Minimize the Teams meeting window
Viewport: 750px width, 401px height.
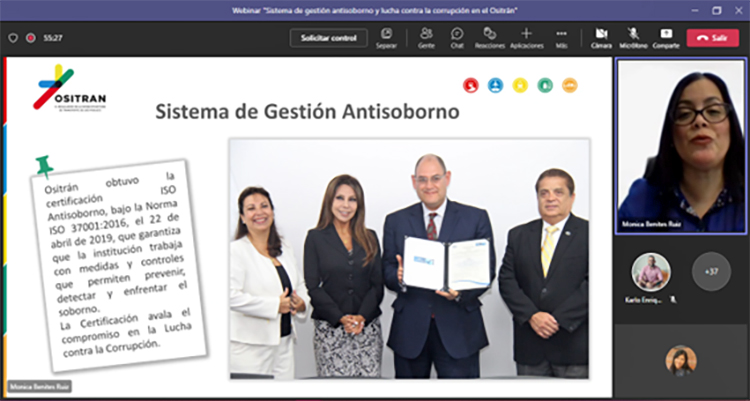point(695,10)
